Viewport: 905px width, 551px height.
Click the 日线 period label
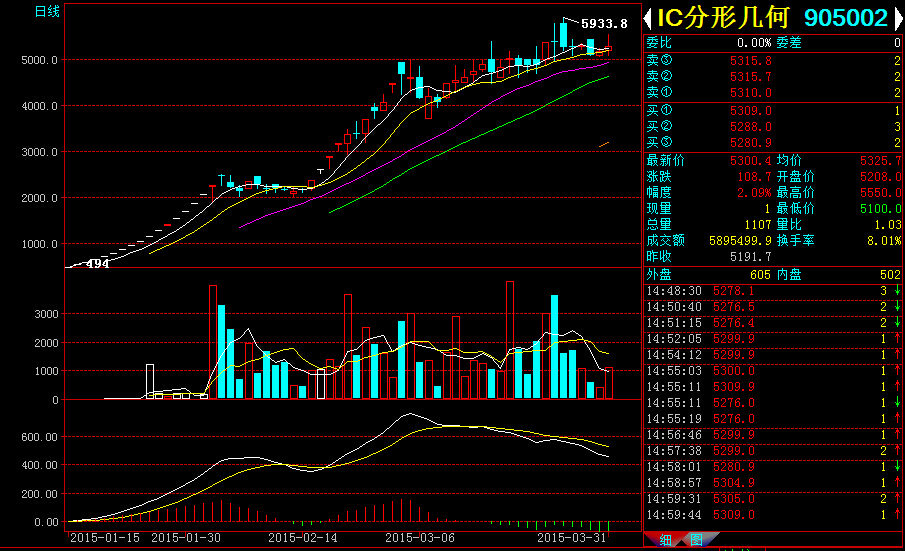click(47, 12)
